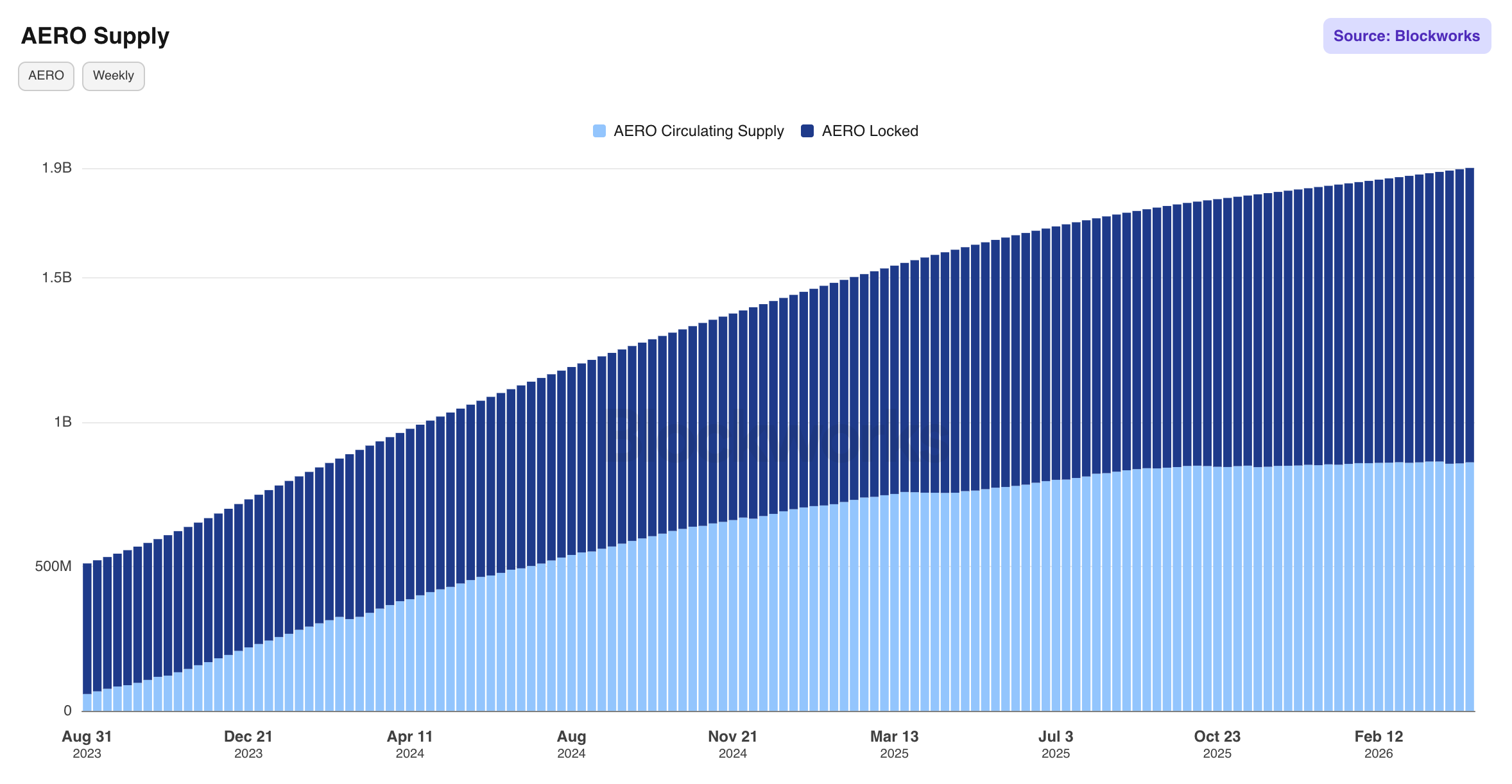Image resolution: width=1512 pixels, height=784 pixels.
Task: Open the Source: Blockworks link
Action: 1406,36
